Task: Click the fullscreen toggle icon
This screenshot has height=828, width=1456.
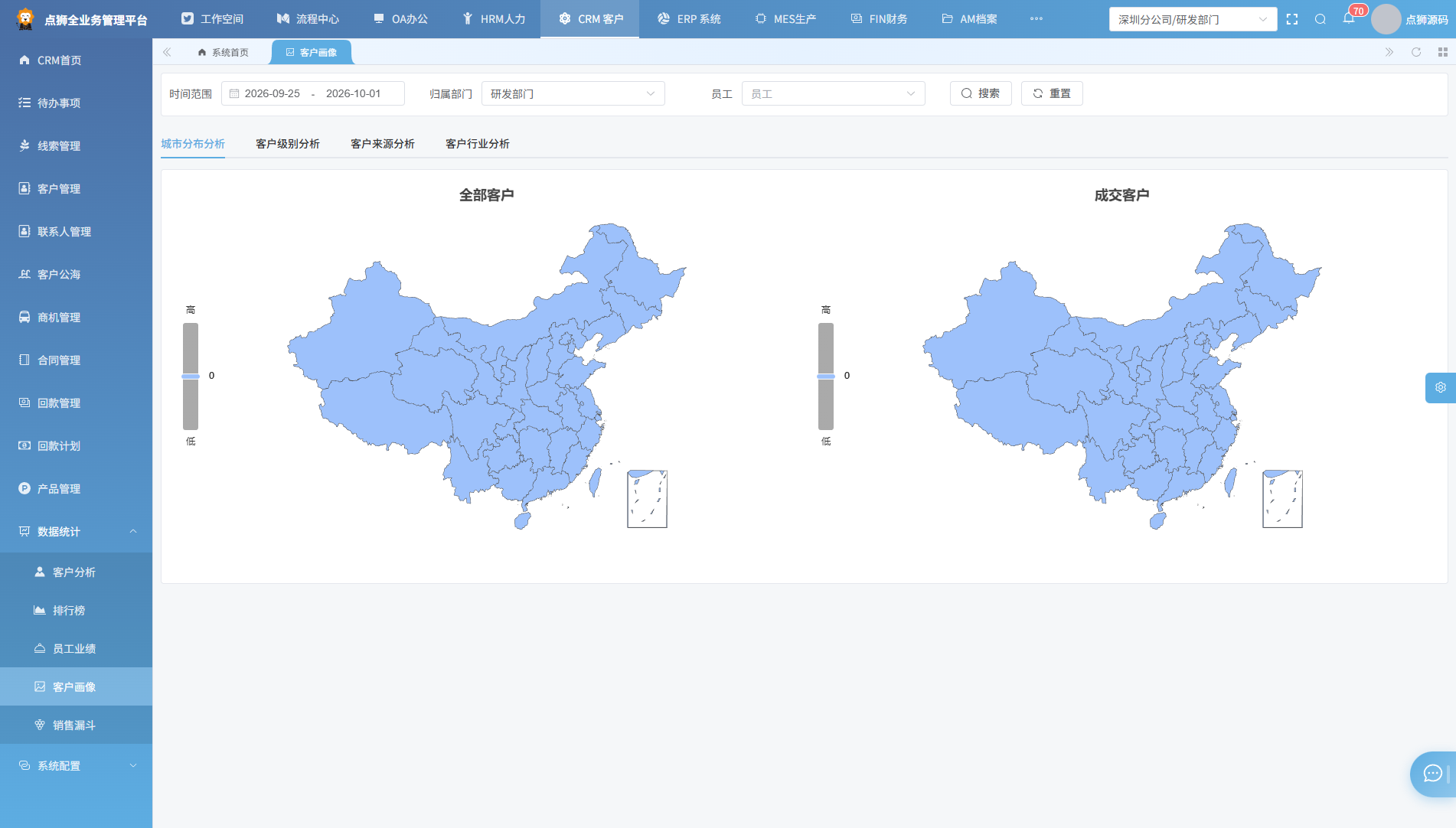Action: 1292,19
